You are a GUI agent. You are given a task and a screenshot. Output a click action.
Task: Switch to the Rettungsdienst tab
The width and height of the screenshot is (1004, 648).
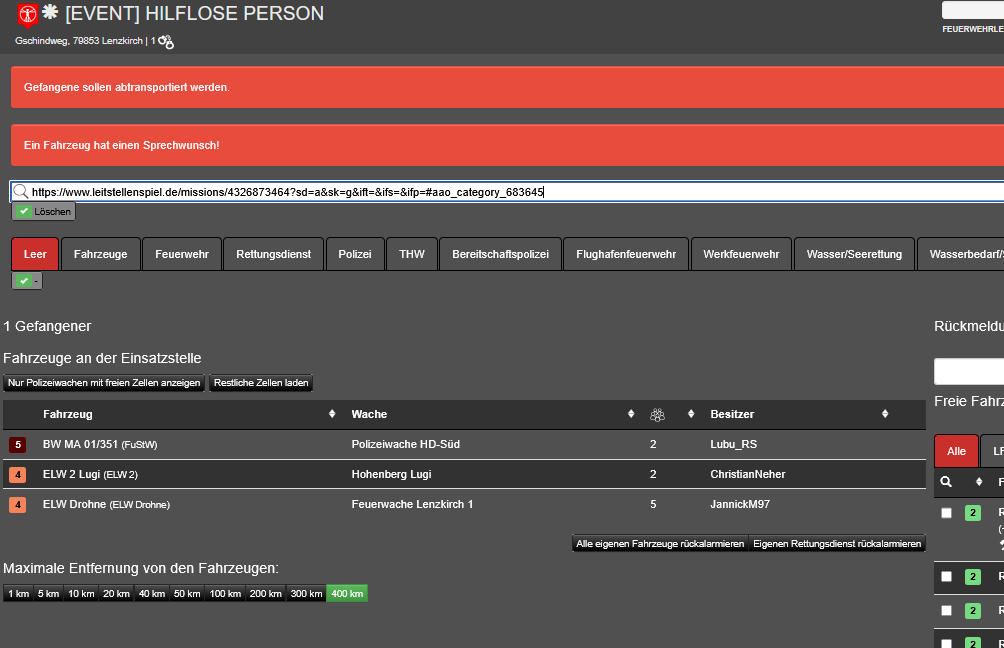pos(273,254)
